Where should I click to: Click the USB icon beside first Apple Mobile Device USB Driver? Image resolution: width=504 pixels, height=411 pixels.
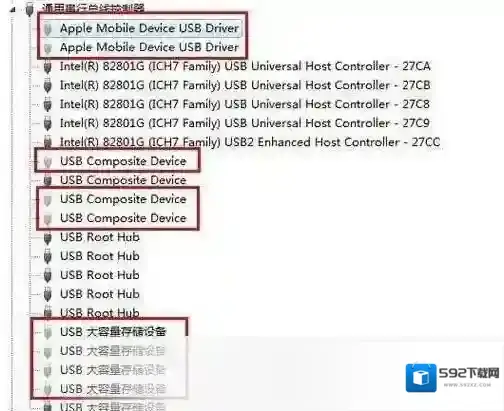[48, 29]
